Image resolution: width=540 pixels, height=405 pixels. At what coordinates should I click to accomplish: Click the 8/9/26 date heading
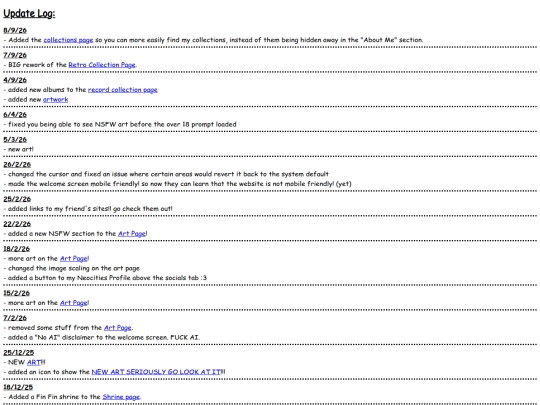tap(15, 30)
